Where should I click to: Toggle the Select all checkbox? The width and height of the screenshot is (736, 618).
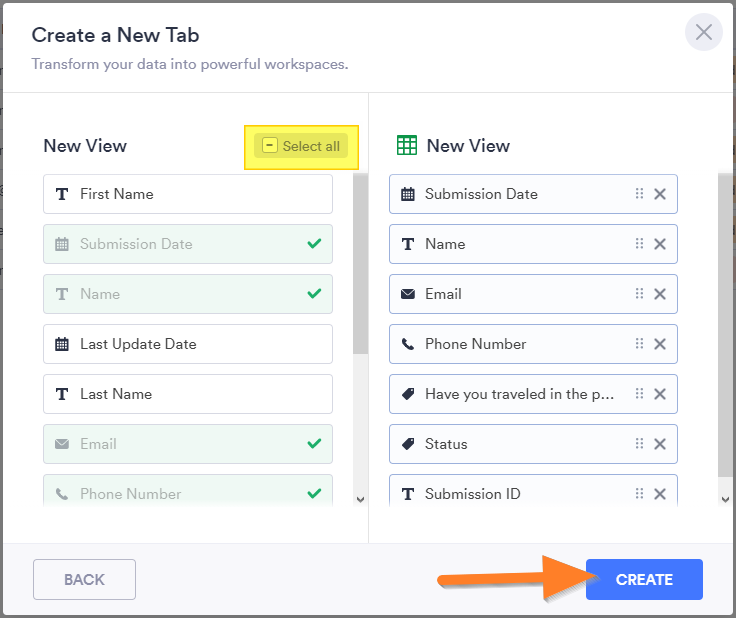click(x=269, y=146)
